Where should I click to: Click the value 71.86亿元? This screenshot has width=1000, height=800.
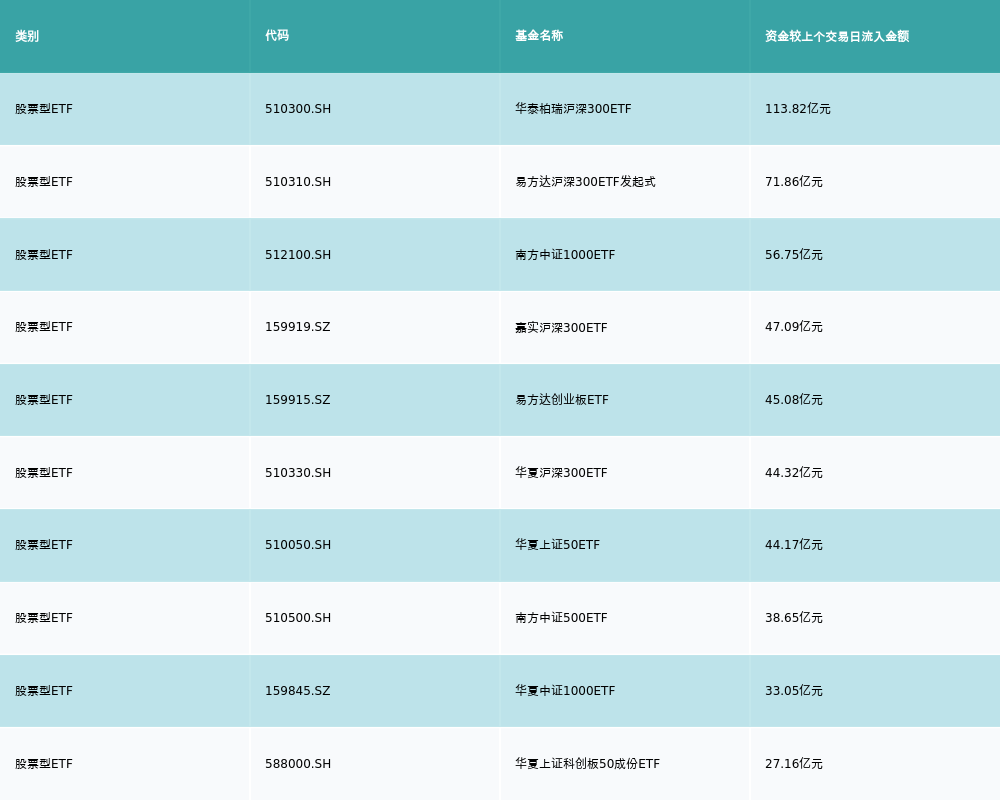[x=793, y=182]
